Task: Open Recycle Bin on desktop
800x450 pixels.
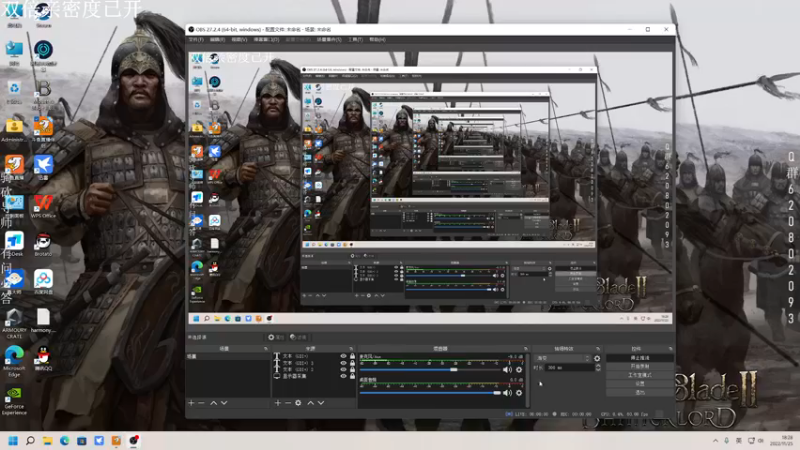Action: click(x=14, y=92)
